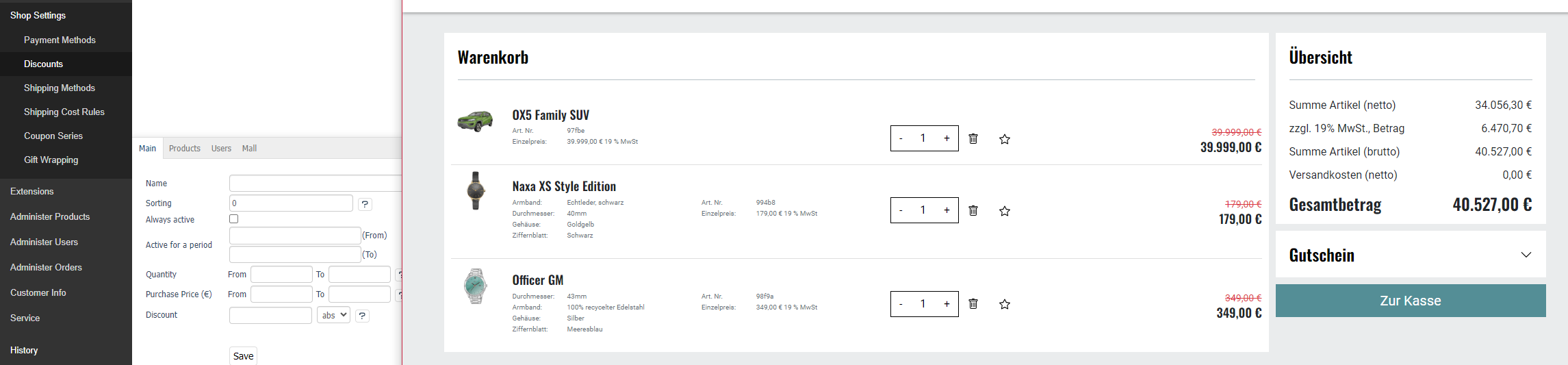Click the Zur Kasse button
This screenshot has width=1568, height=365.
pos(1410,301)
